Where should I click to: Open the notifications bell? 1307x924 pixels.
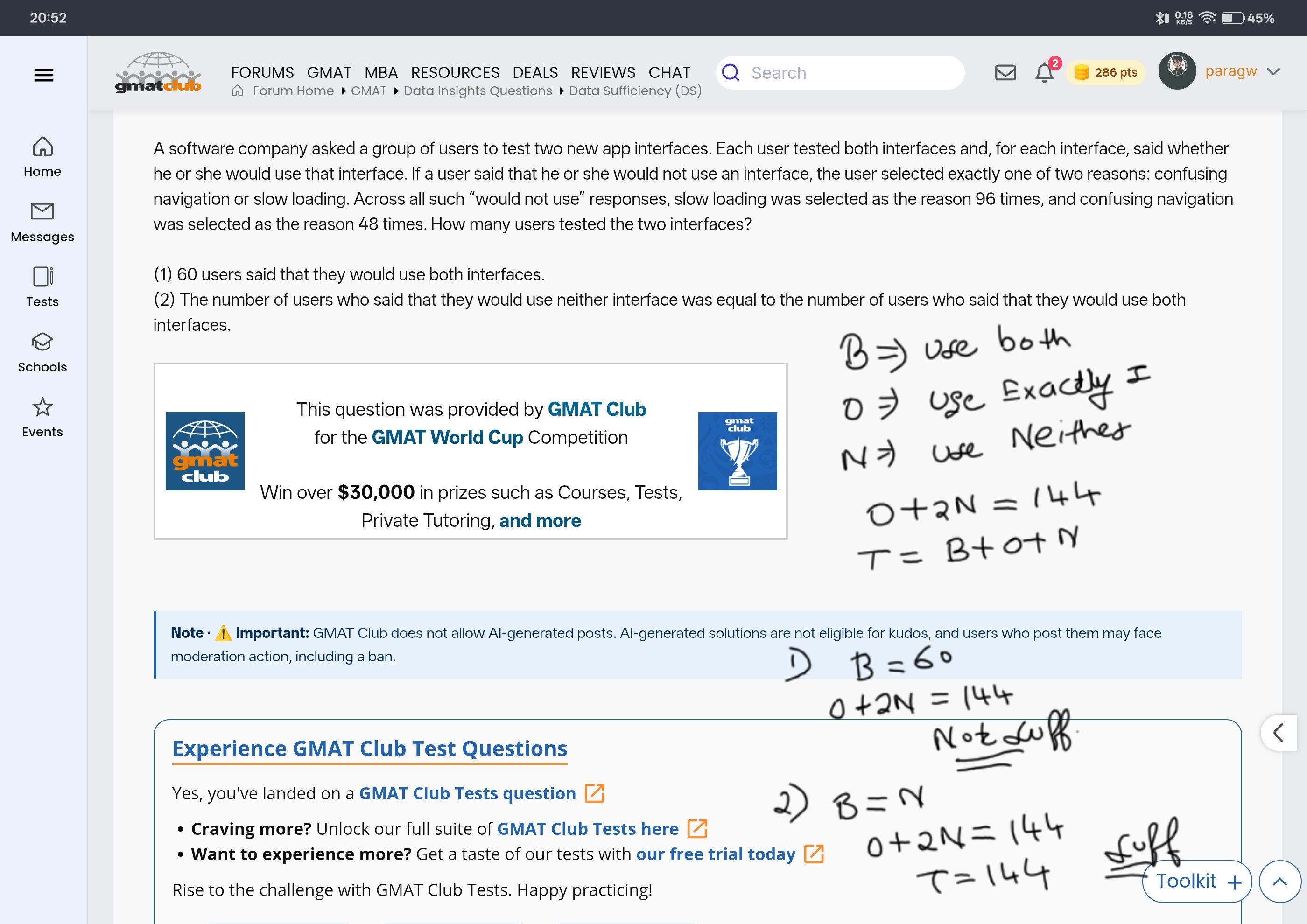1045,72
